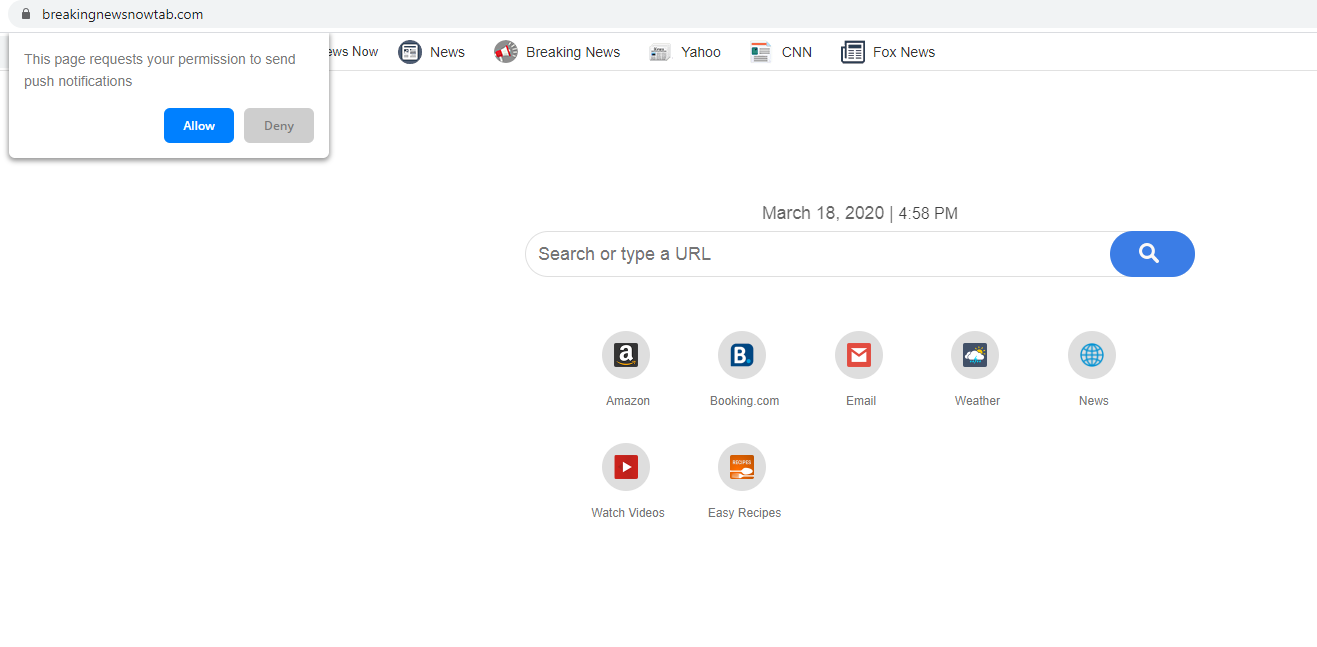Open the News link in top toolbar
Viewport: 1317px width, 647px height.
pyautogui.click(x=448, y=52)
